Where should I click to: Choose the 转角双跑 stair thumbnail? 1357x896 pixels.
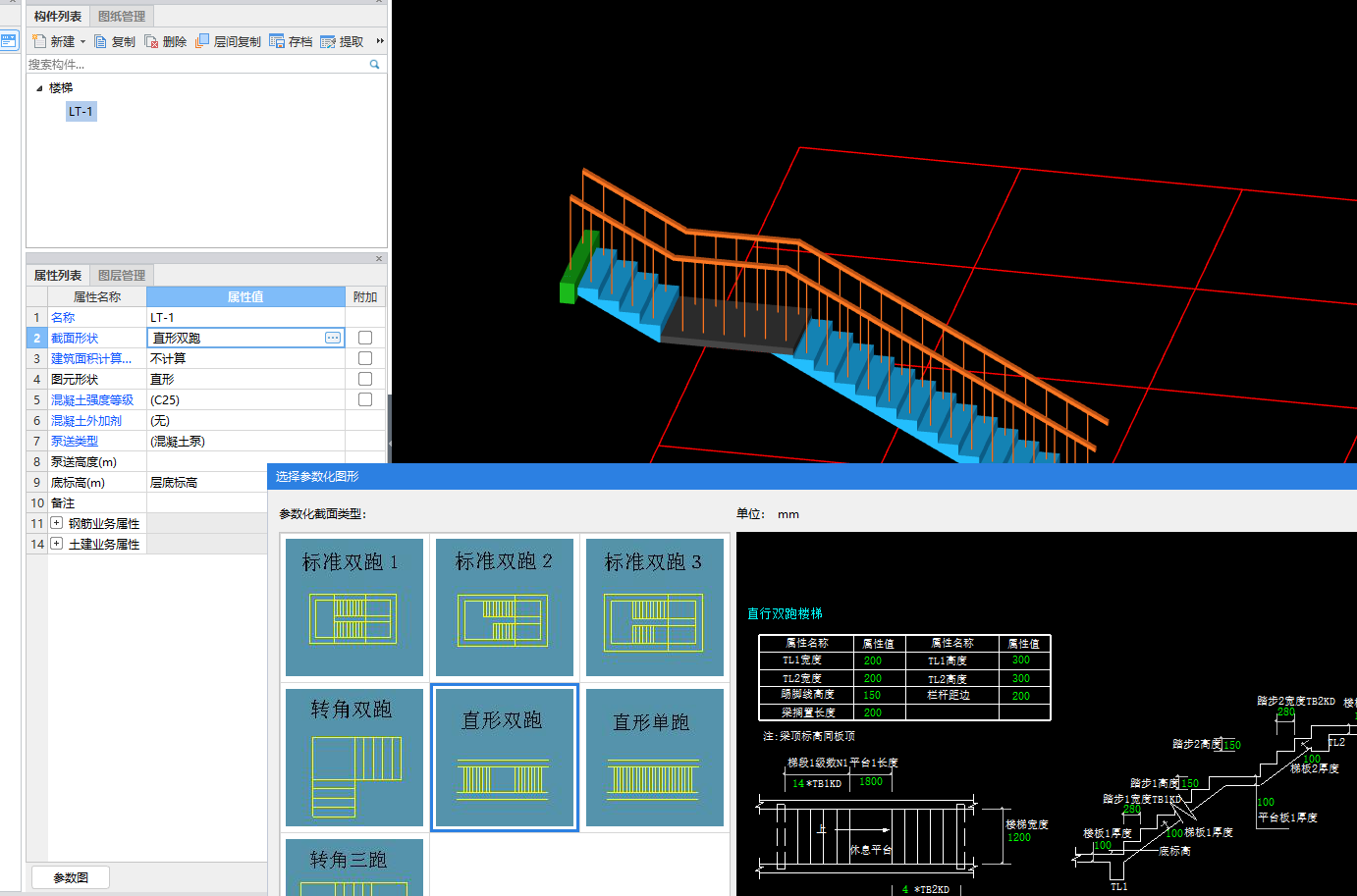(354, 757)
